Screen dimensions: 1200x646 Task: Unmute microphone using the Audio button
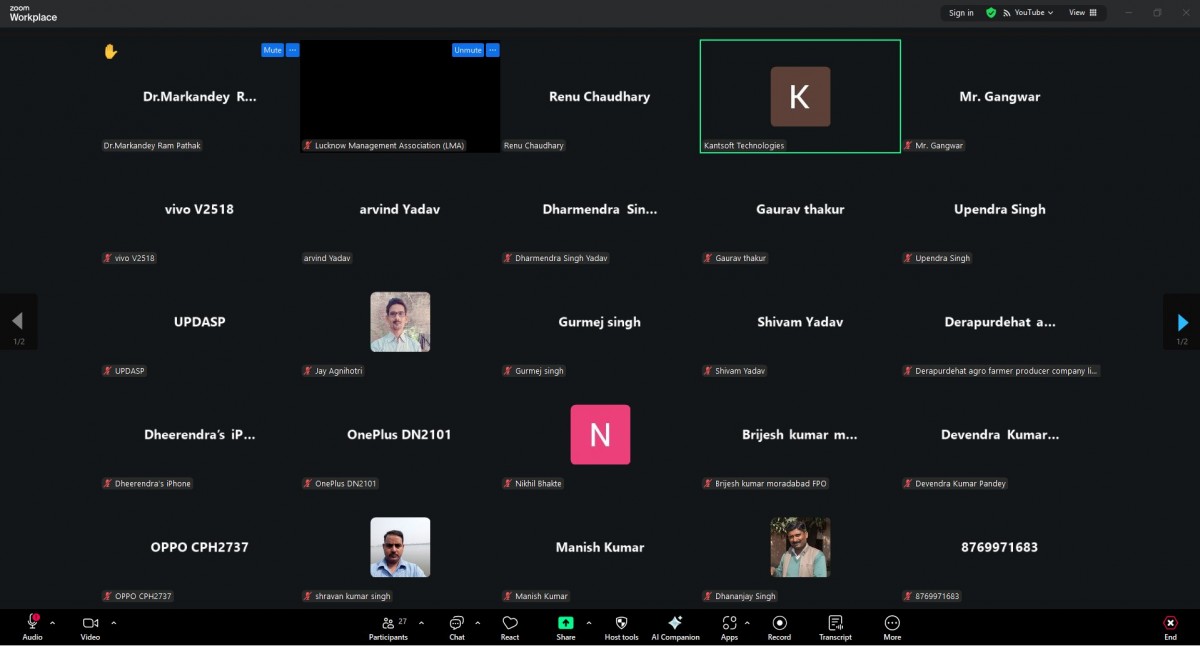[x=32, y=627]
